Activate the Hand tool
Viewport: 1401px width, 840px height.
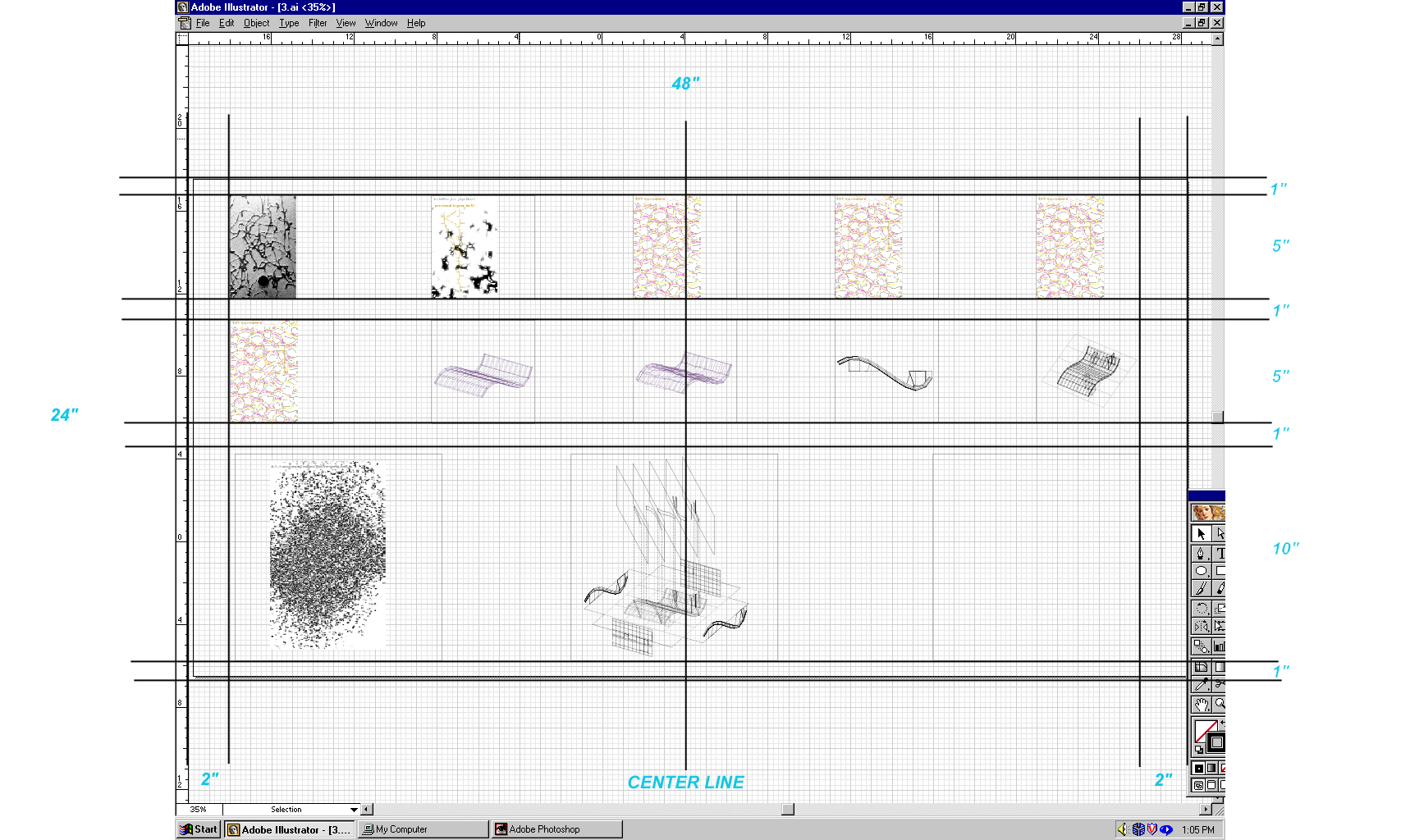(x=1201, y=704)
